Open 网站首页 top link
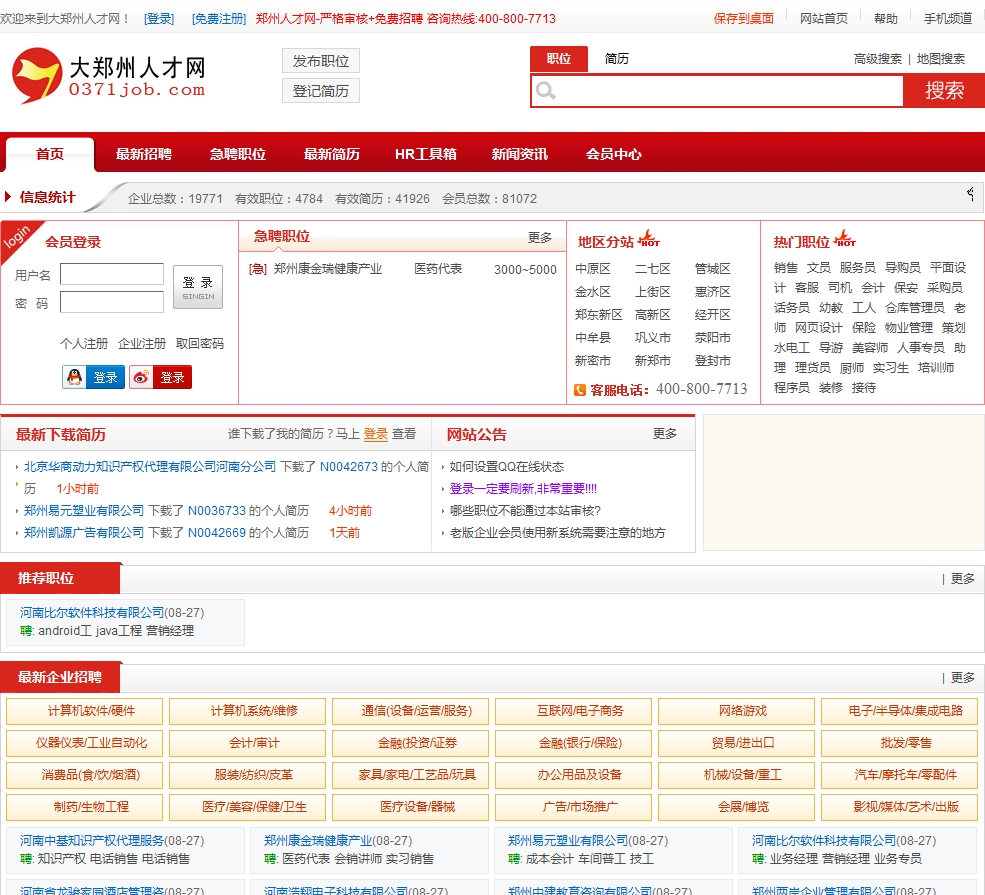Screen dimensions: 985x895 click(x=824, y=19)
